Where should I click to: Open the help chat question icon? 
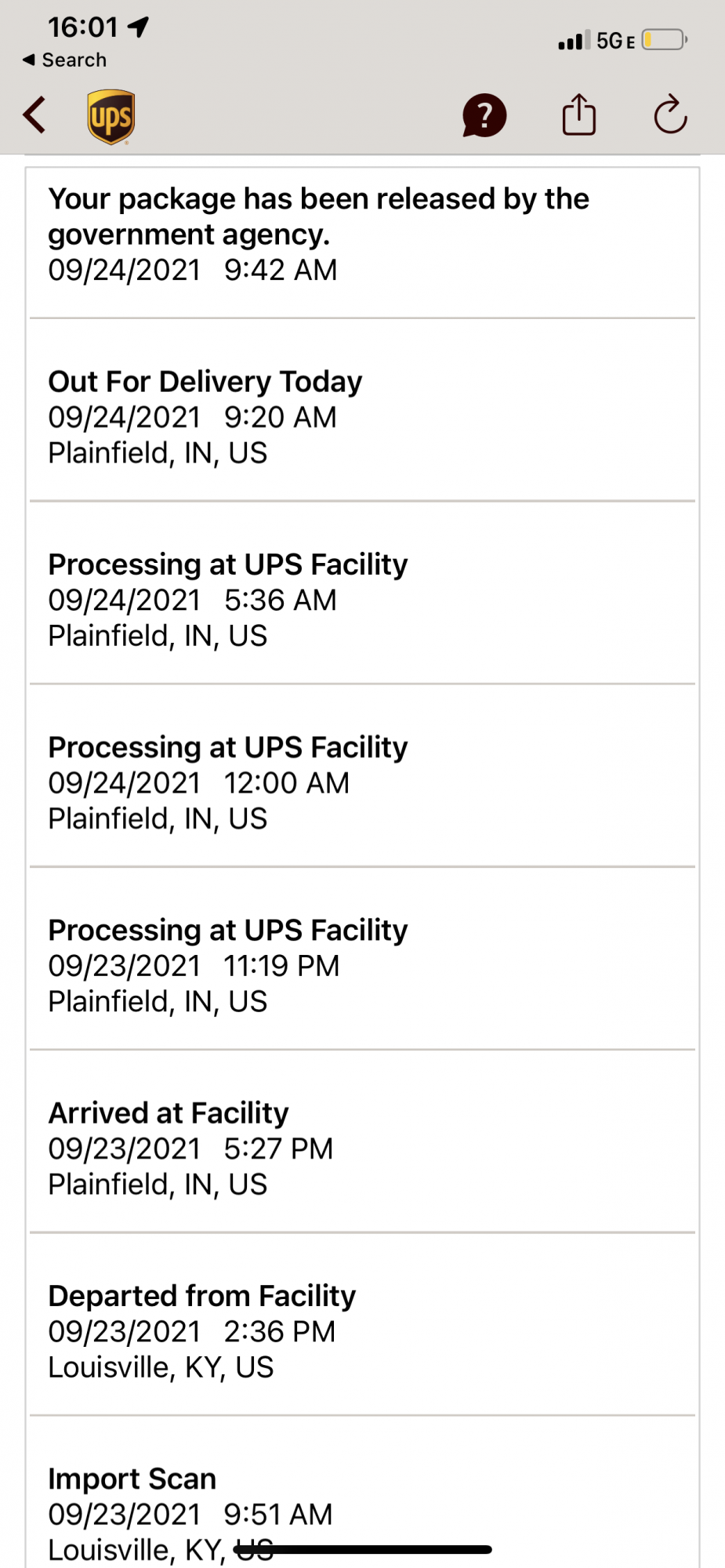[x=484, y=116]
